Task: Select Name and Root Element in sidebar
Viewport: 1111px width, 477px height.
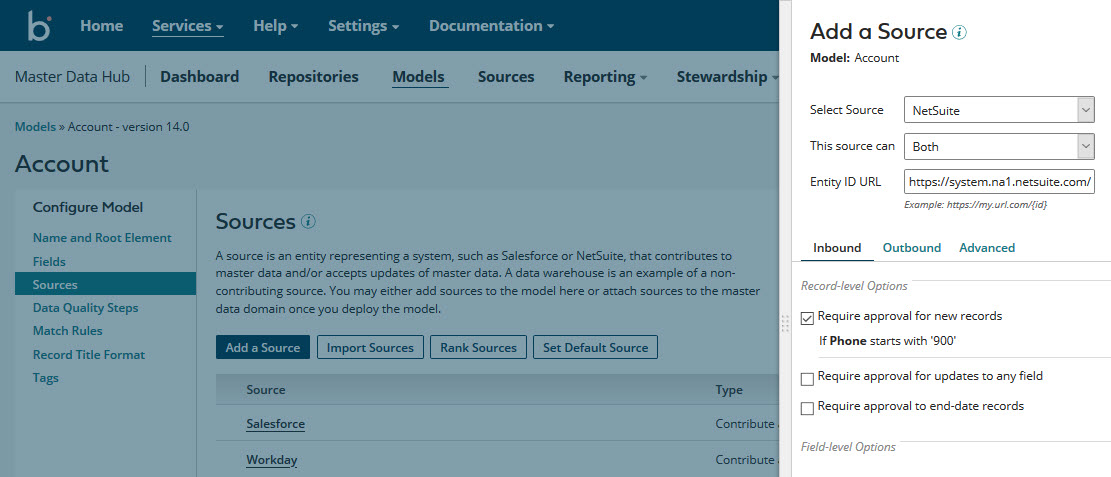Action: coord(102,237)
